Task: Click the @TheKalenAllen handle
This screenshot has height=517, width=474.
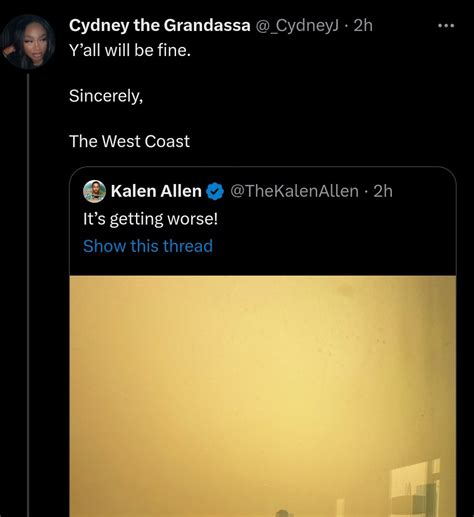Action: [x=294, y=191]
